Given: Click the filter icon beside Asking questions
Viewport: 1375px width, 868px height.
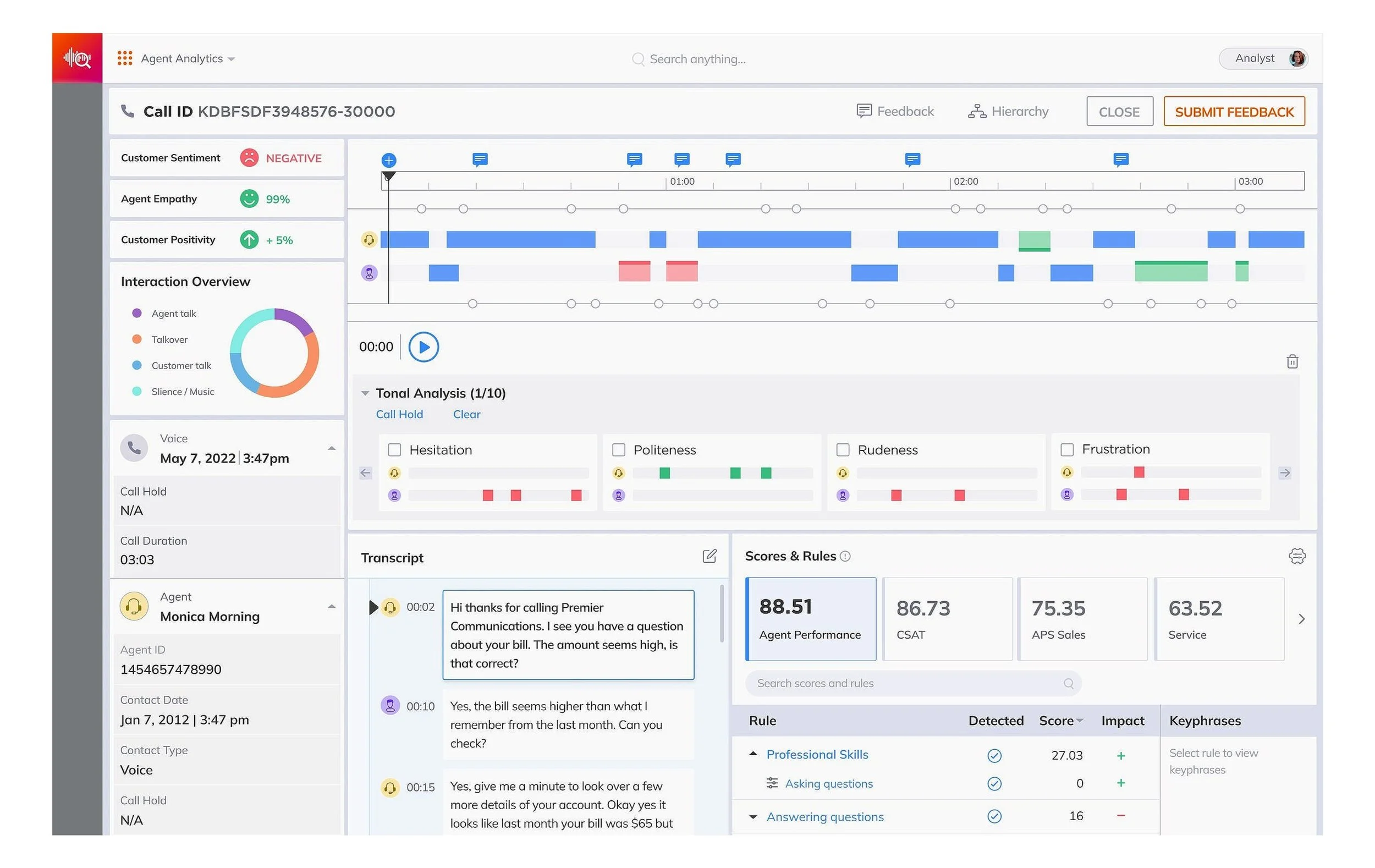Looking at the screenshot, I should [772, 783].
